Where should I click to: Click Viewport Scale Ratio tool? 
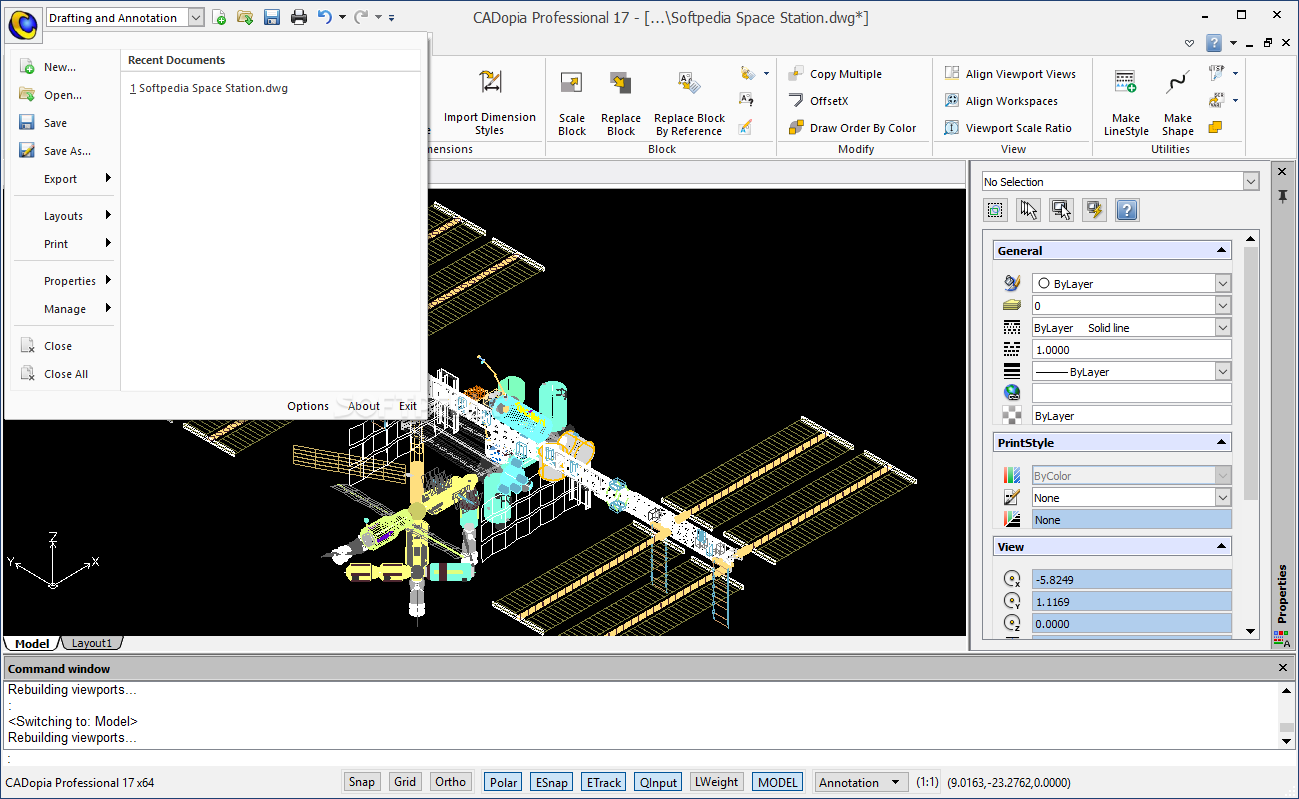(x=1008, y=128)
